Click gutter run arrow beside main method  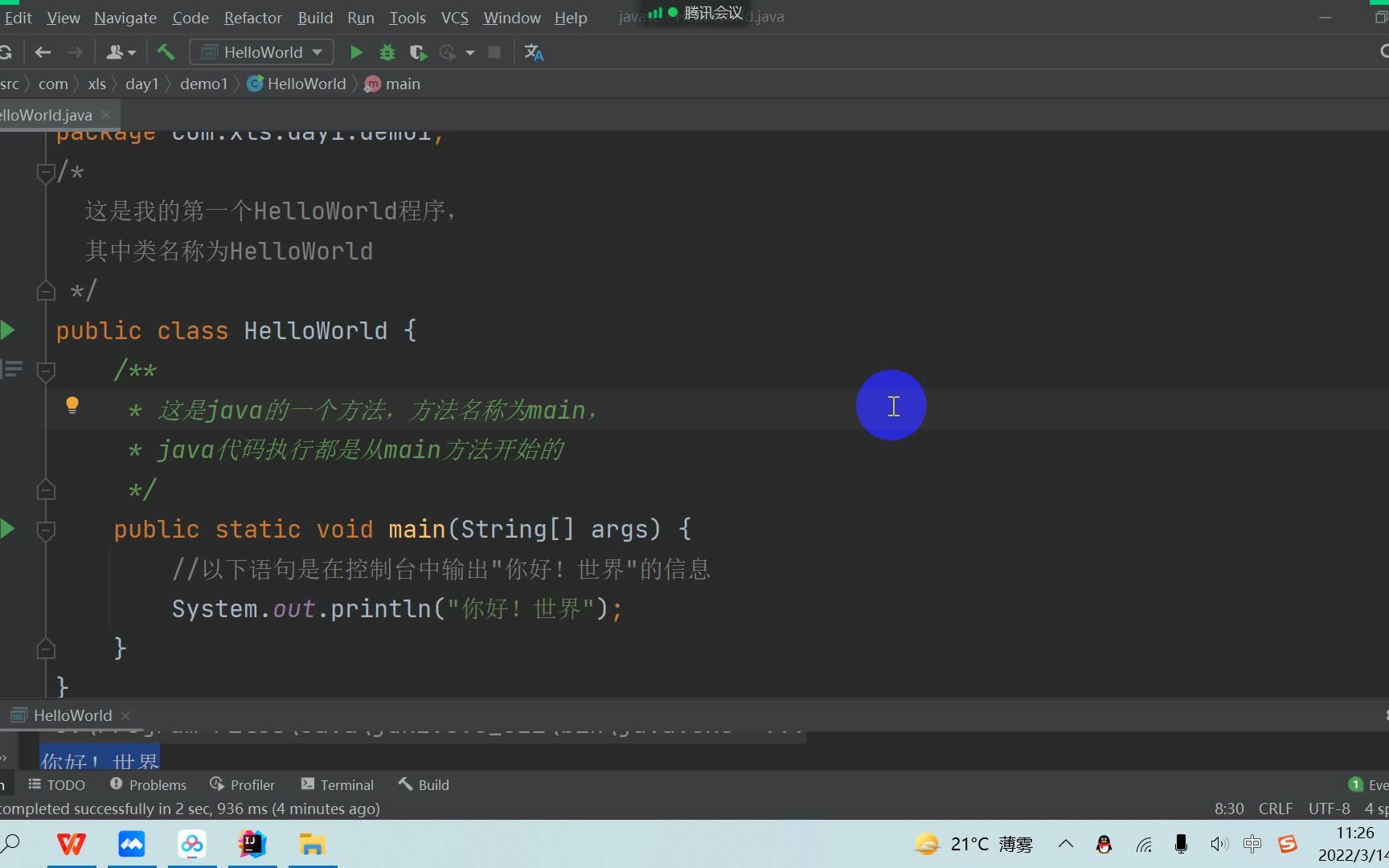[x=7, y=528]
